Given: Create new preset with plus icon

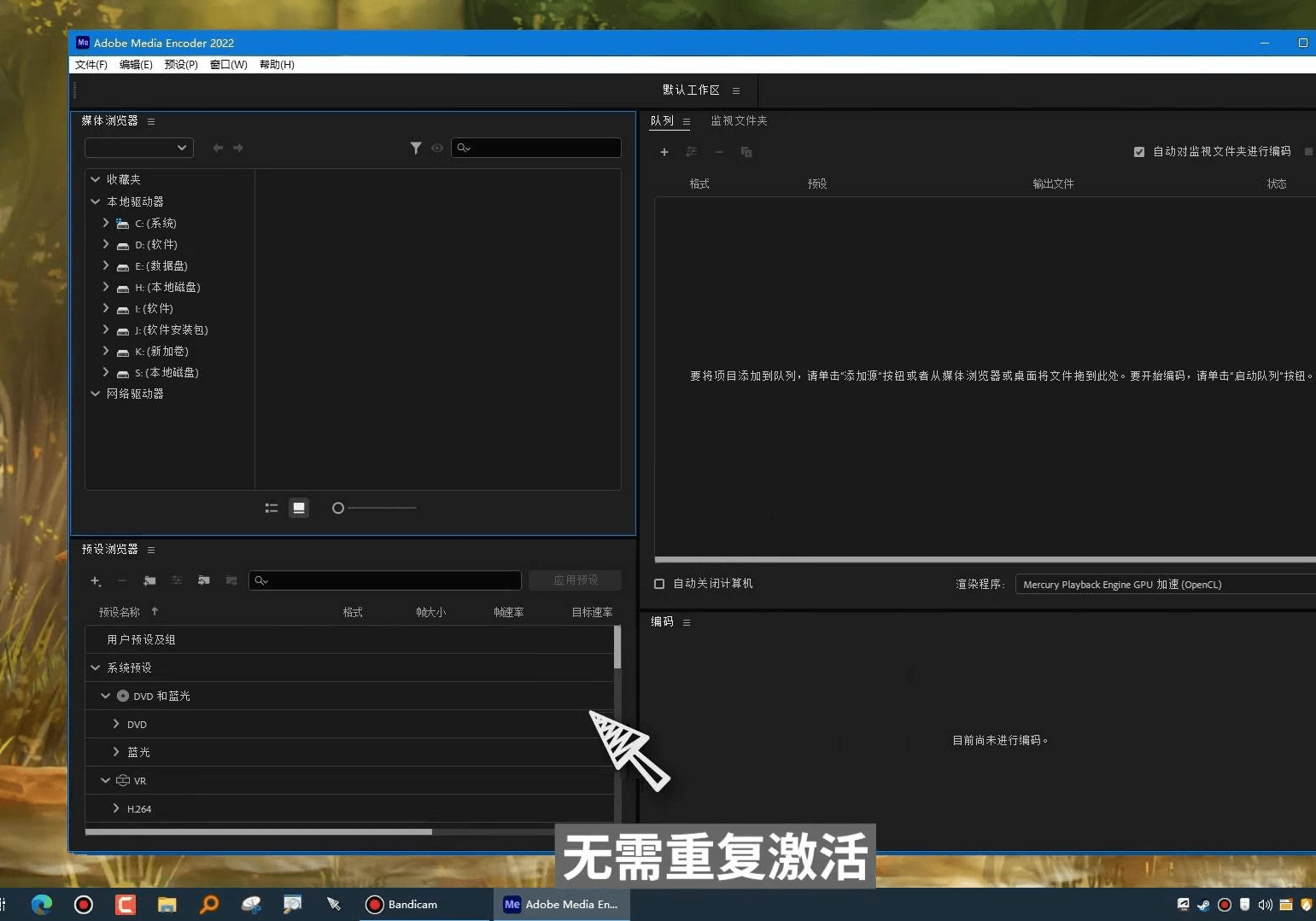Looking at the screenshot, I should (96, 580).
